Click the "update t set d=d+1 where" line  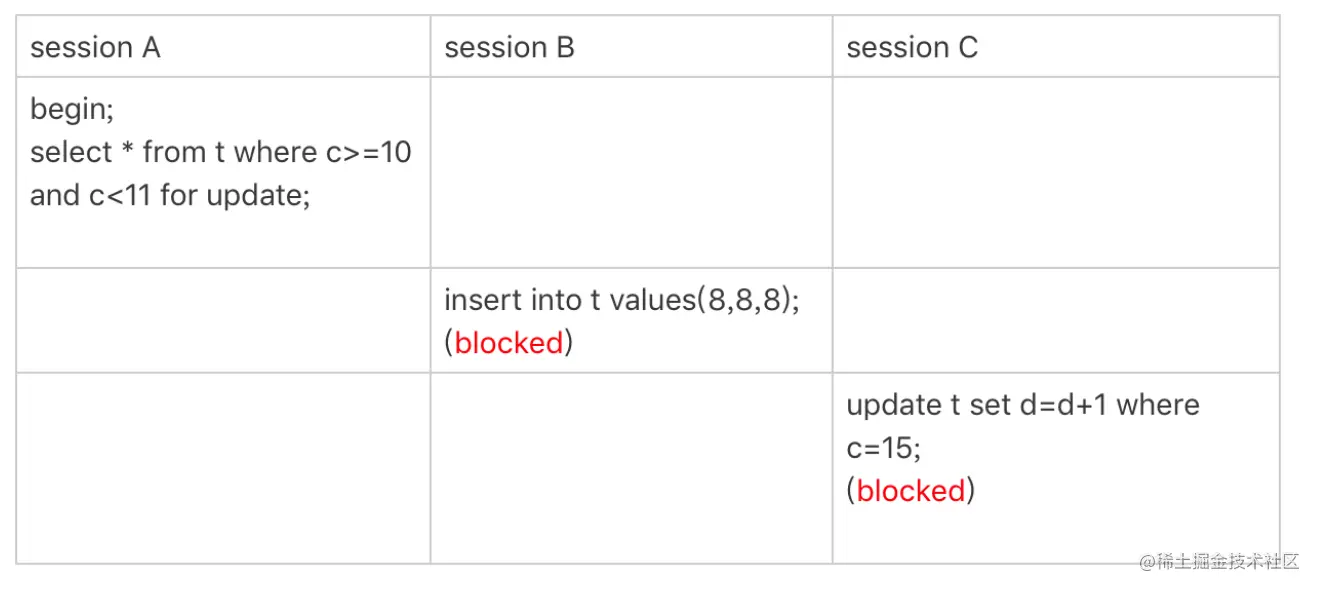click(x=1022, y=405)
